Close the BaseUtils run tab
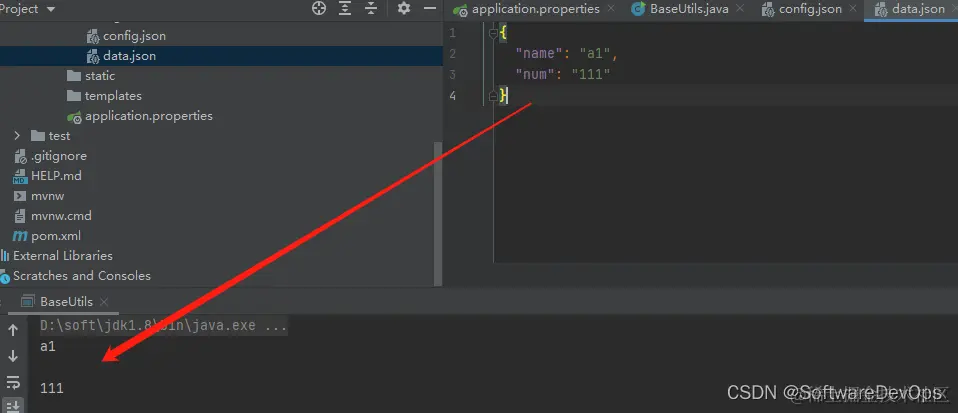 tap(104, 302)
